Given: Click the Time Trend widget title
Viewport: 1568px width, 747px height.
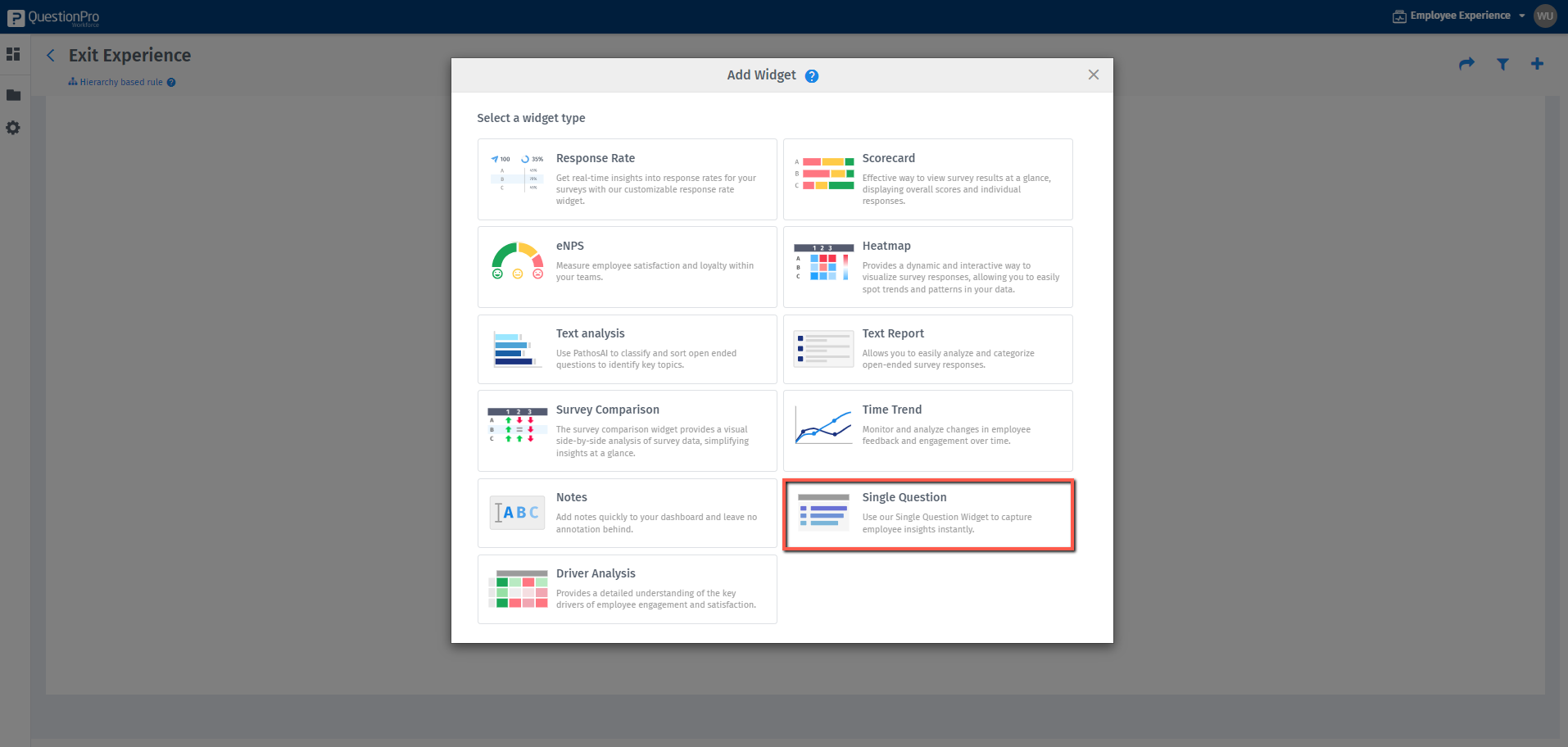Looking at the screenshot, I should pyautogui.click(x=892, y=410).
